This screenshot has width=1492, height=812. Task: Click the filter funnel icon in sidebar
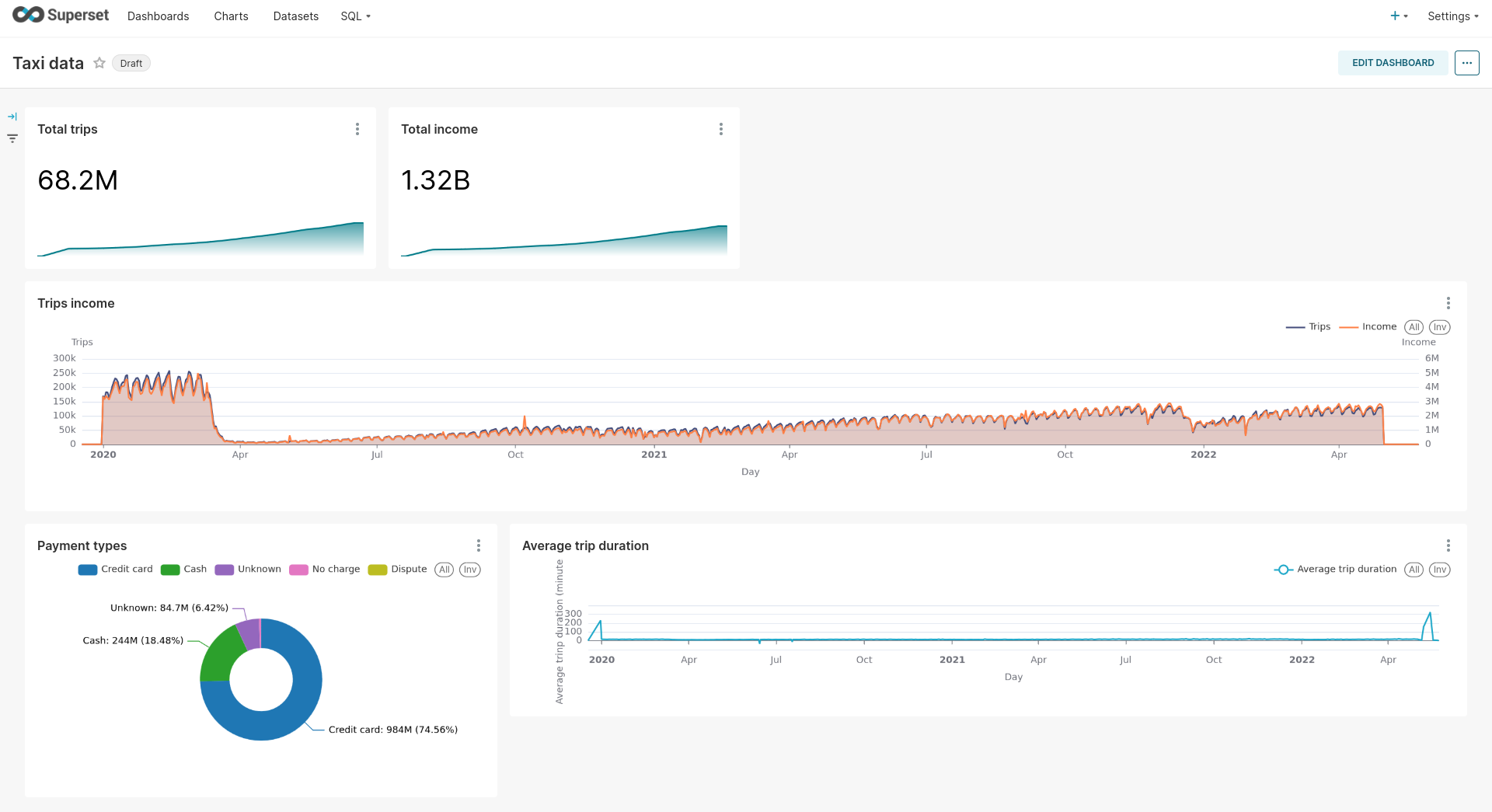pyautogui.click(x=12, y=138)
